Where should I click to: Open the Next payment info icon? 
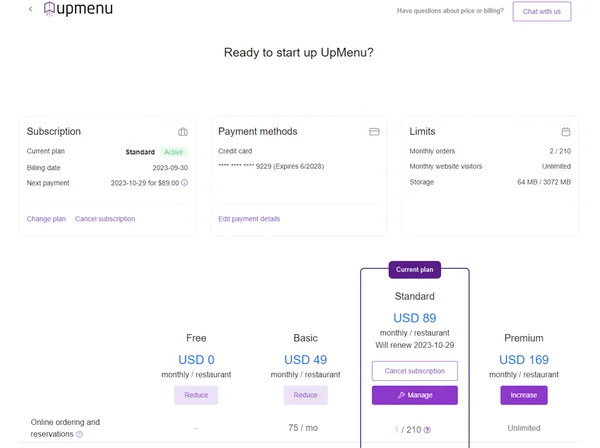pyautogui.click(x=184, y=182)
